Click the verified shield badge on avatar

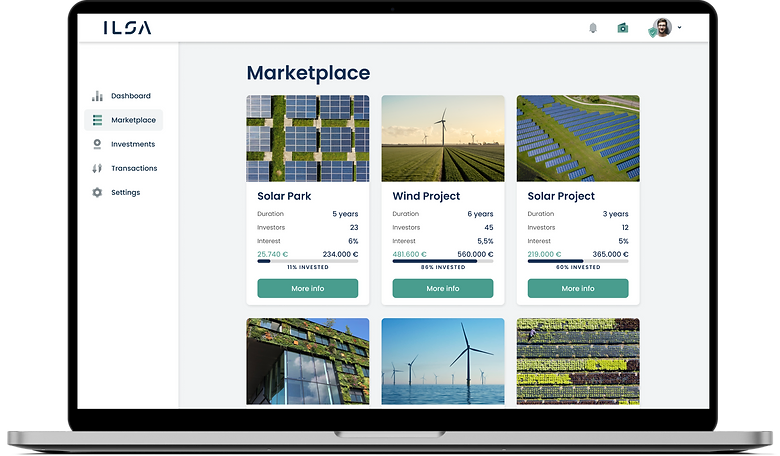[x=653, y=33]
